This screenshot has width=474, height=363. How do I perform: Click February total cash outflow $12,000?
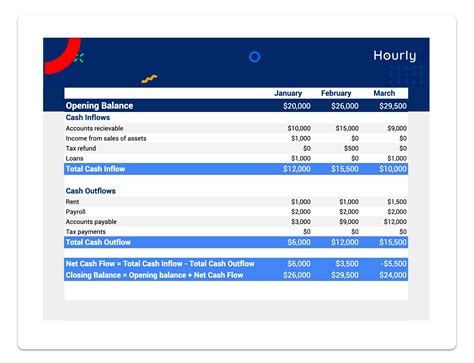(x=345, y=242)
